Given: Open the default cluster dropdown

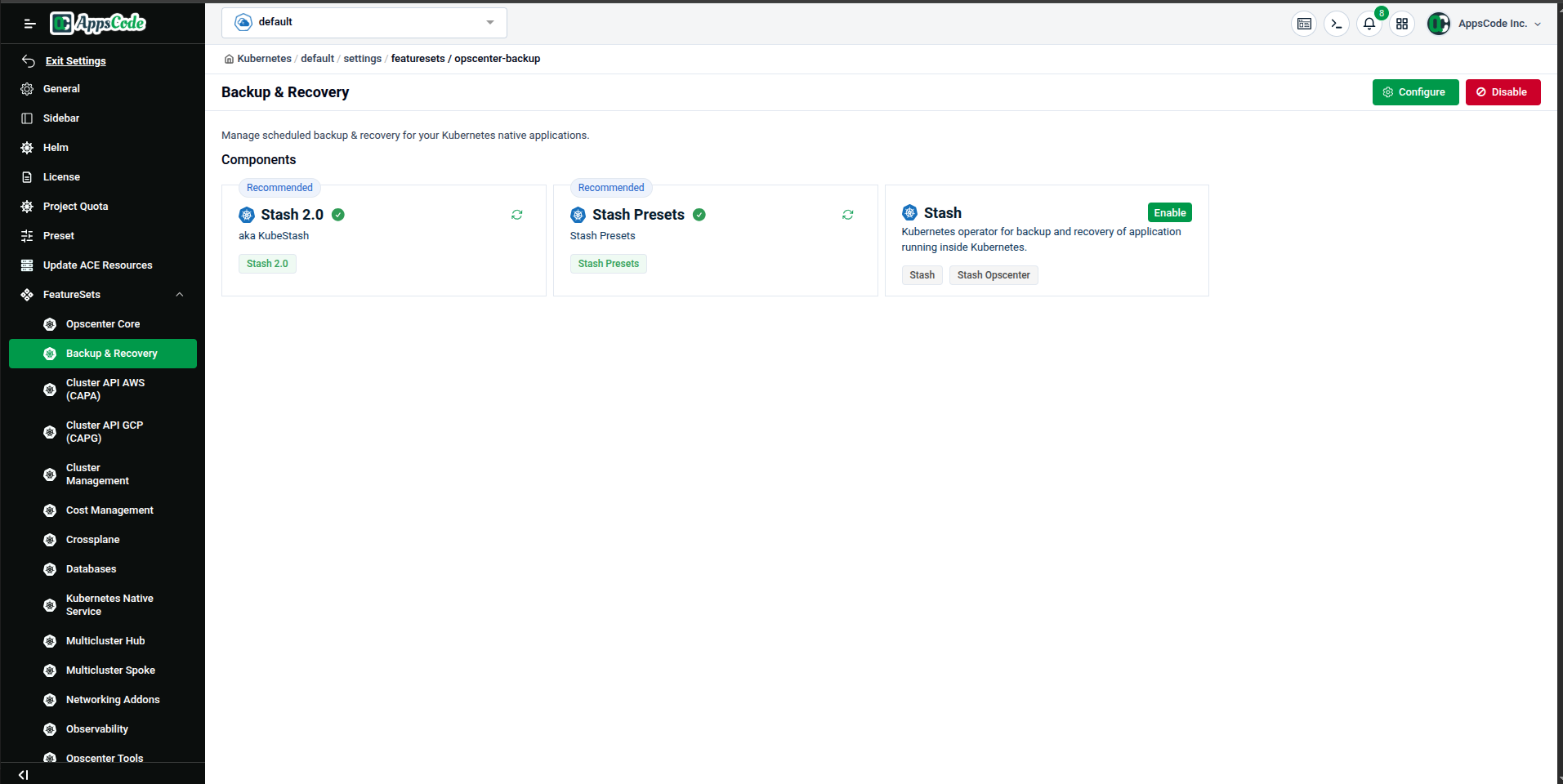Looking at the screenshot, I should [x=364, y=22].
